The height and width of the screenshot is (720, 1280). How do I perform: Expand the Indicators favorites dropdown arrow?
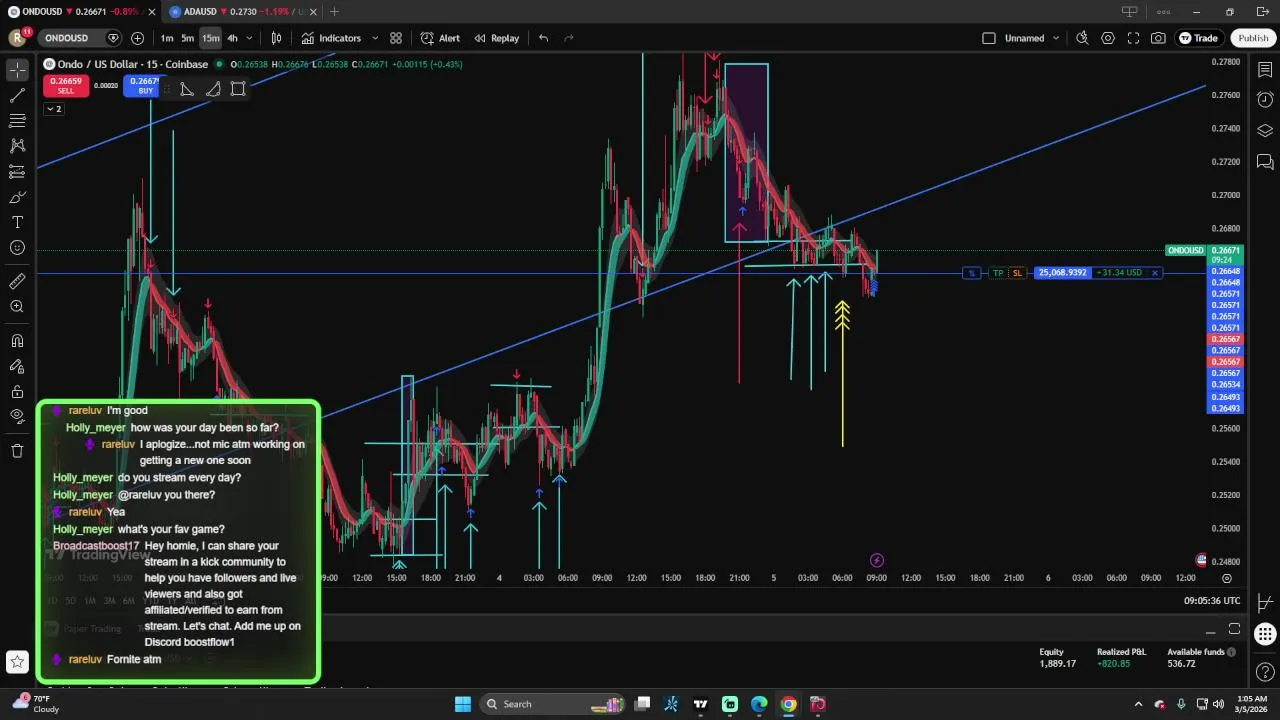tap(375, 38)
